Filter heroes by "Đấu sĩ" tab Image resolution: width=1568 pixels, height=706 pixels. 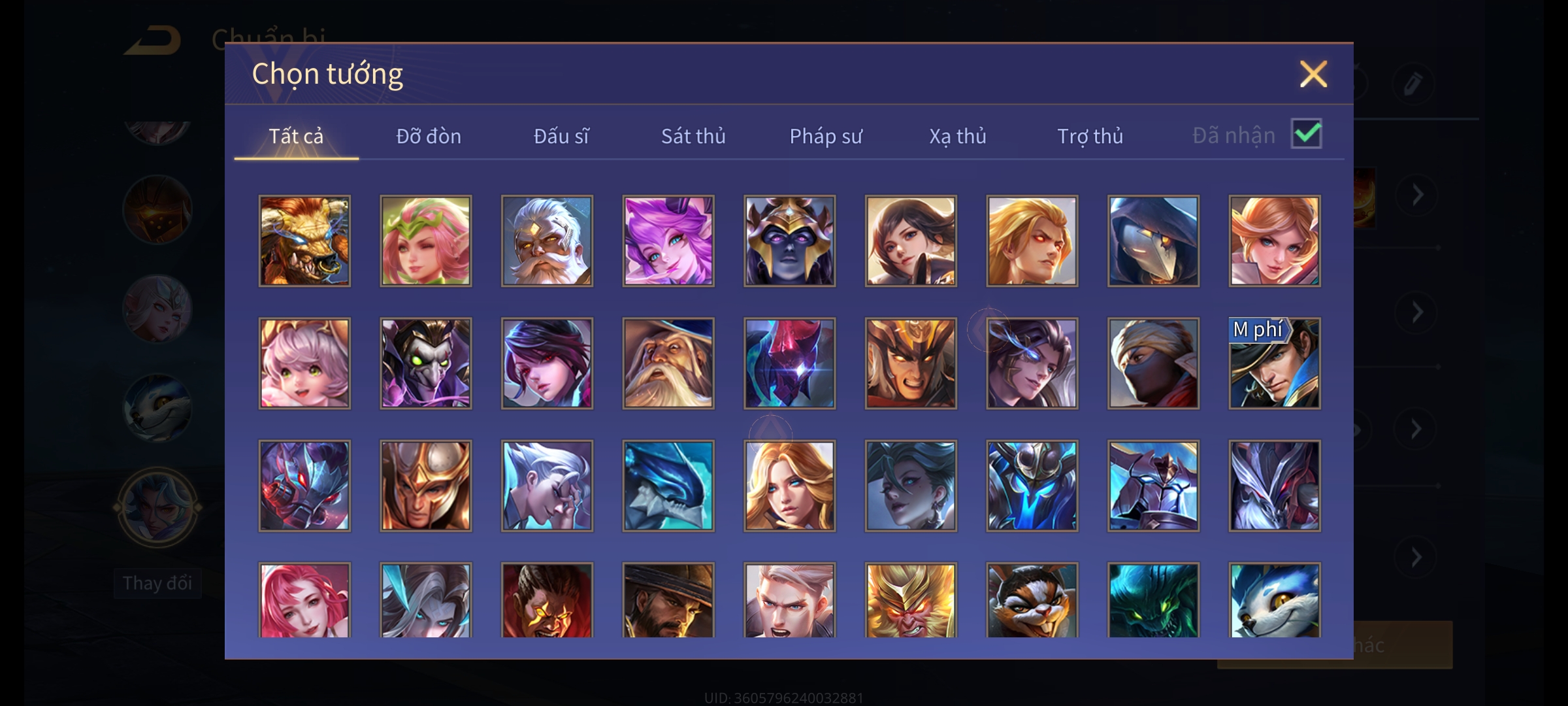pyautogui.click(x=561, y=136)
